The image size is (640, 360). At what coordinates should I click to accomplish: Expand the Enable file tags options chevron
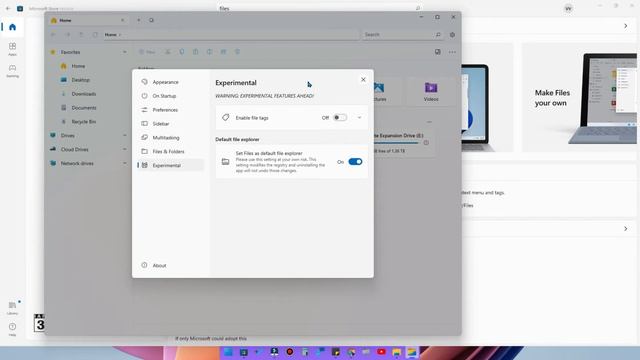(359, 118)
